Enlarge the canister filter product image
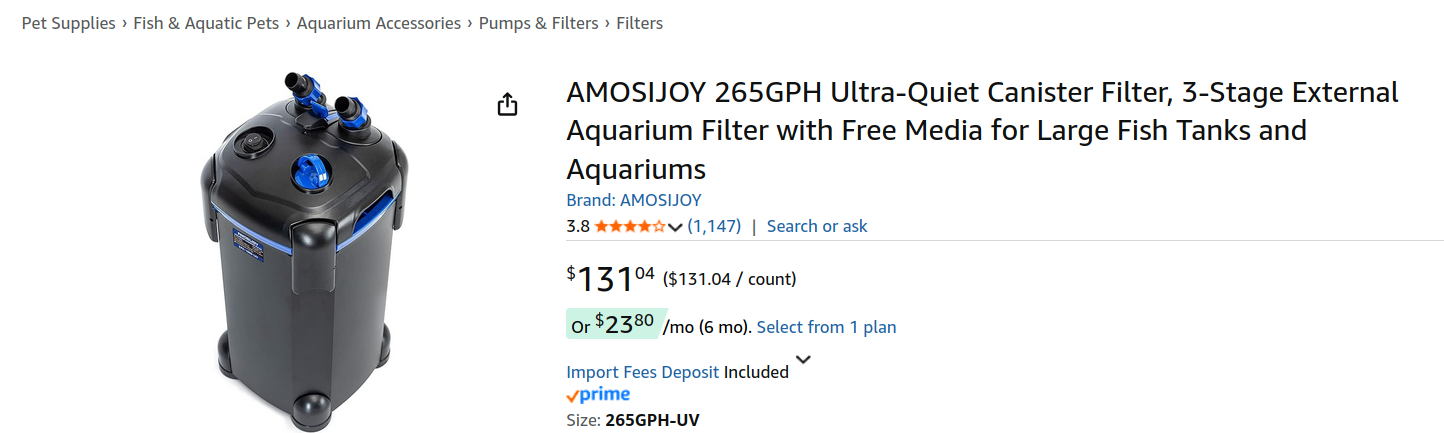This screenshot has width=1444, height=433. [303, 250]
